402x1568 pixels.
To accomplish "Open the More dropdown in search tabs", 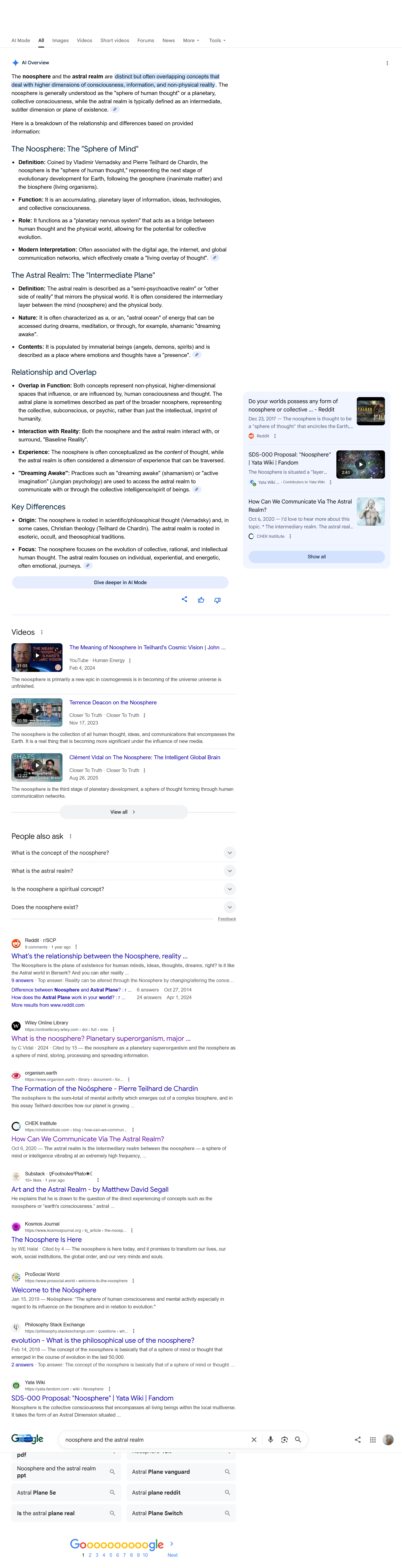I will [x=191, y=41].
